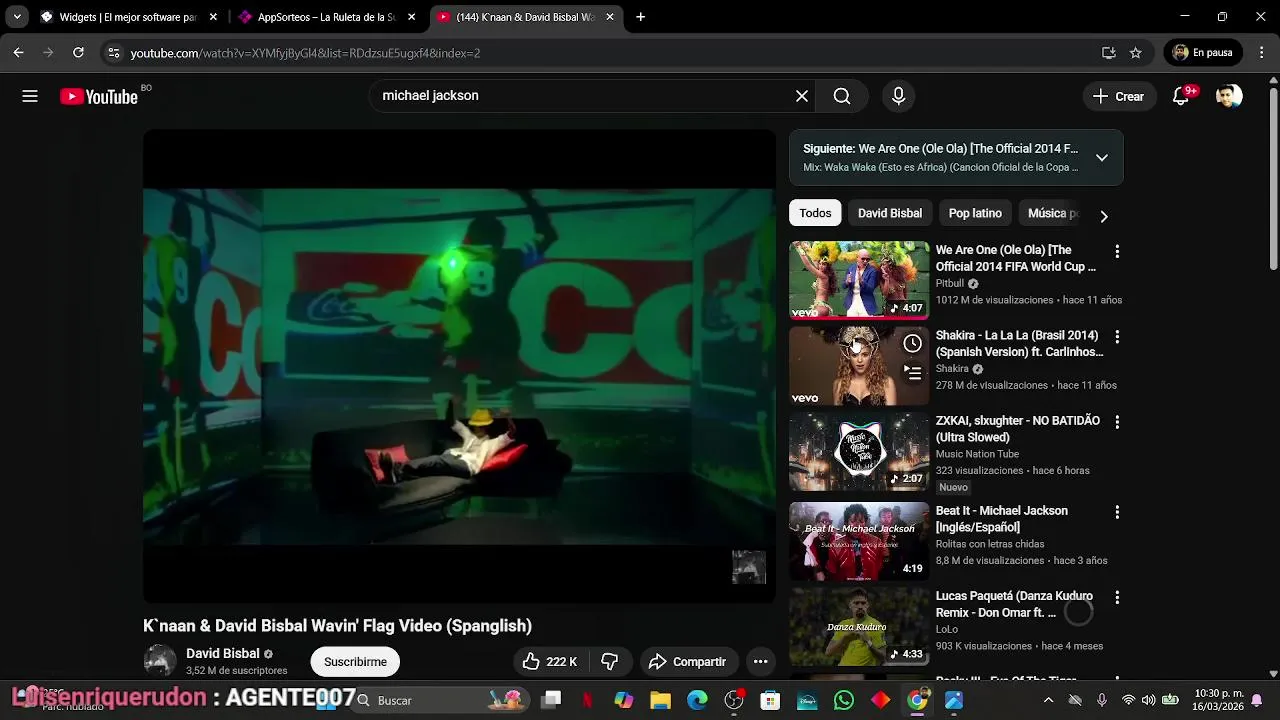
Task: Open WhatsApp from the taskbar
Action: tap(844, 700)
